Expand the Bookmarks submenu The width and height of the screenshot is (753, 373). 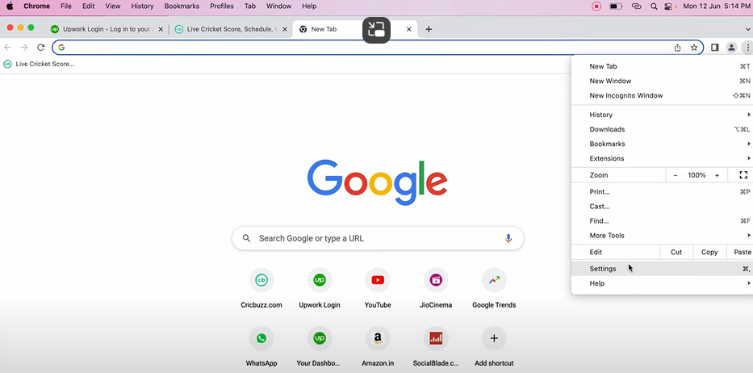click(x=662, y=144)
